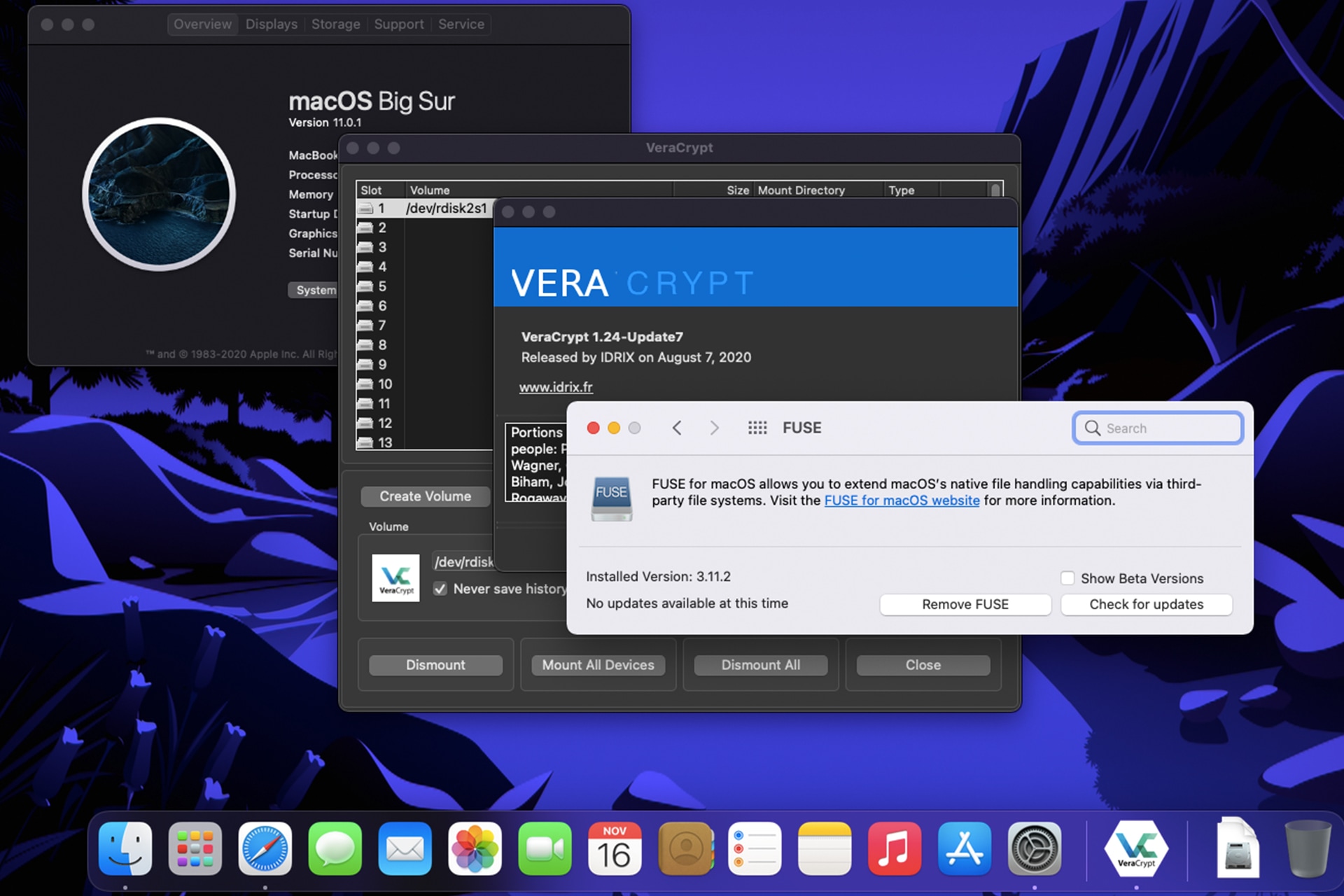Click the volume path /dev/rdisk field

[463, 562]
